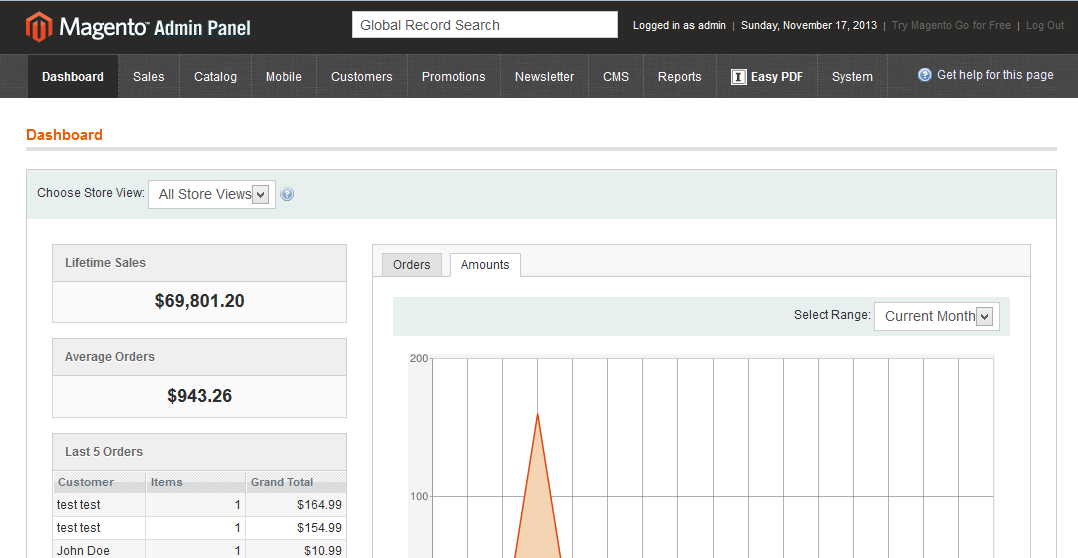Switch to the Orders chart tab
This screenshot has height=558, width=1078.
tap(412, 265)
